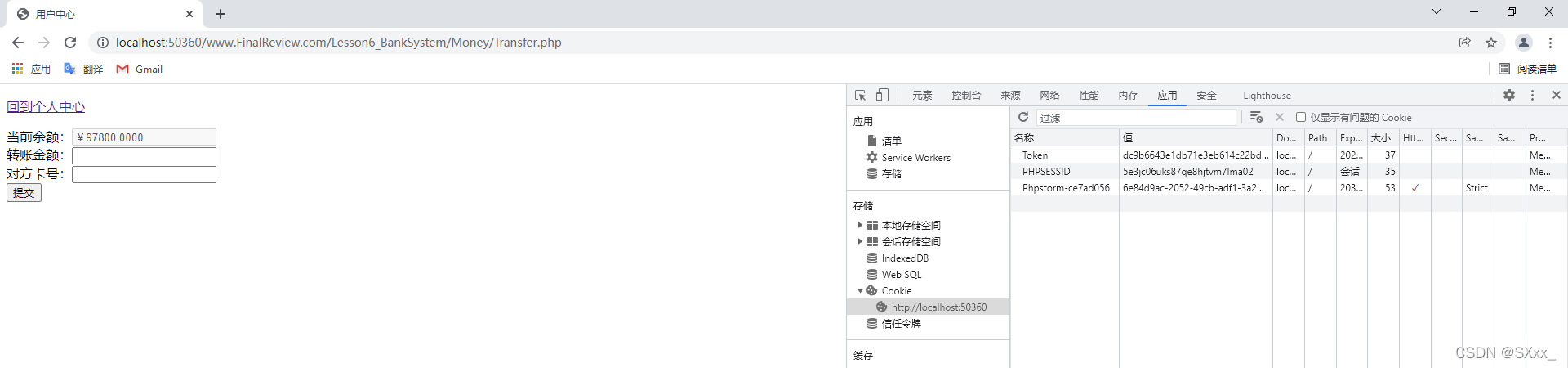Open DevTools more options three-dot menu

1532,96
